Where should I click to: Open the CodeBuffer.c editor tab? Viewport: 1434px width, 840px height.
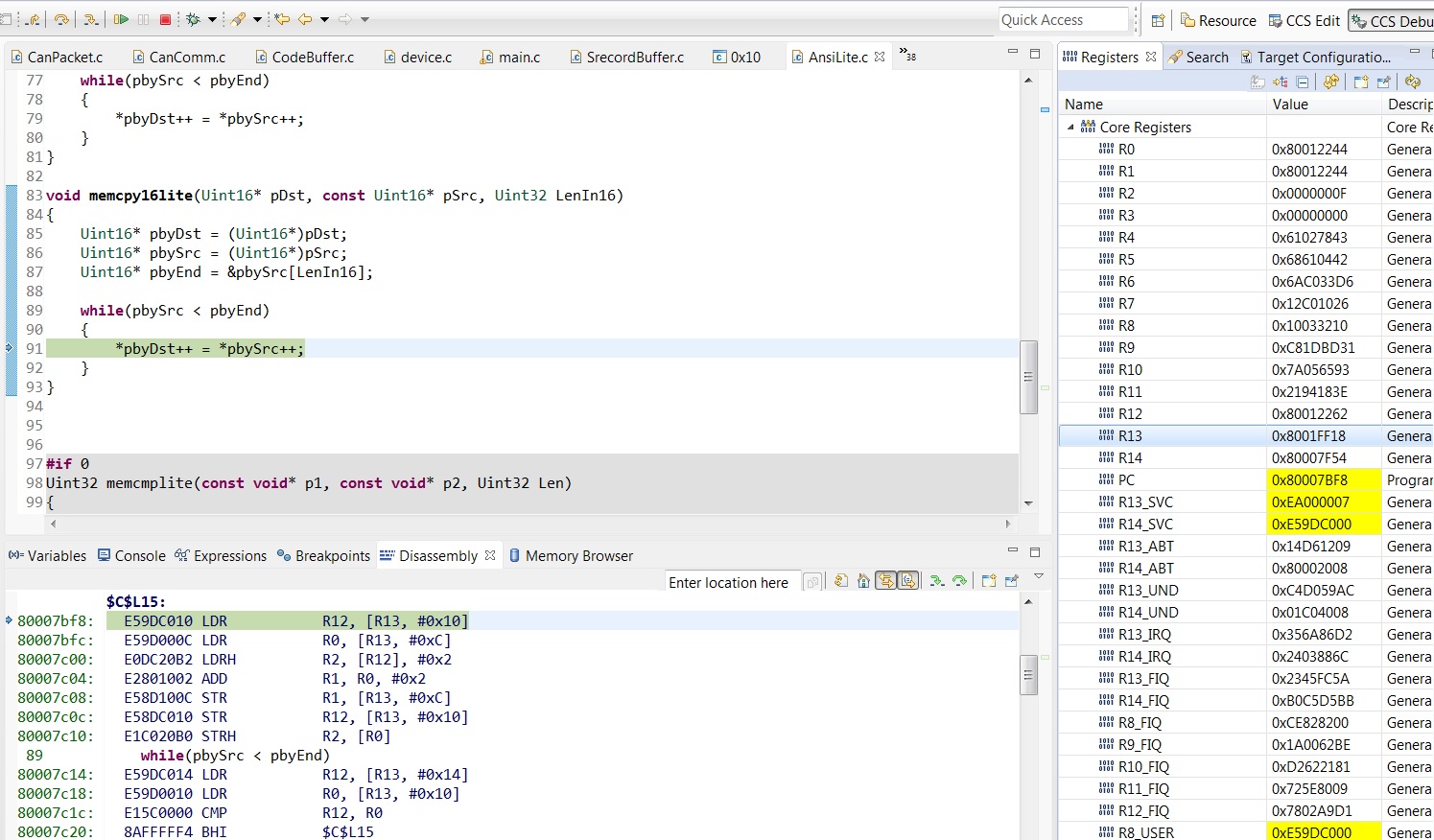coord(304,57)
